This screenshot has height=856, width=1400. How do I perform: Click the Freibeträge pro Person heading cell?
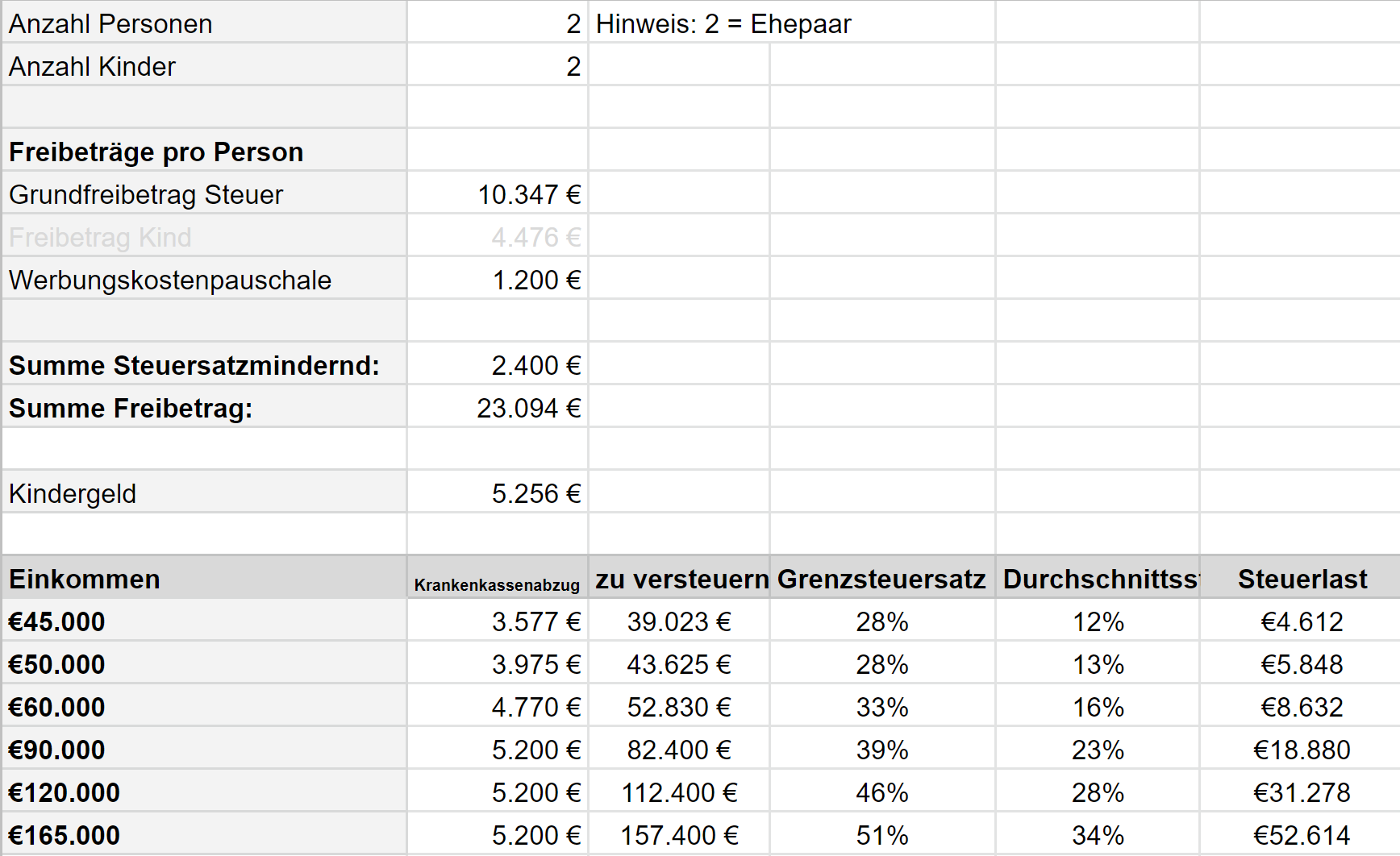(x=205, y=152)
